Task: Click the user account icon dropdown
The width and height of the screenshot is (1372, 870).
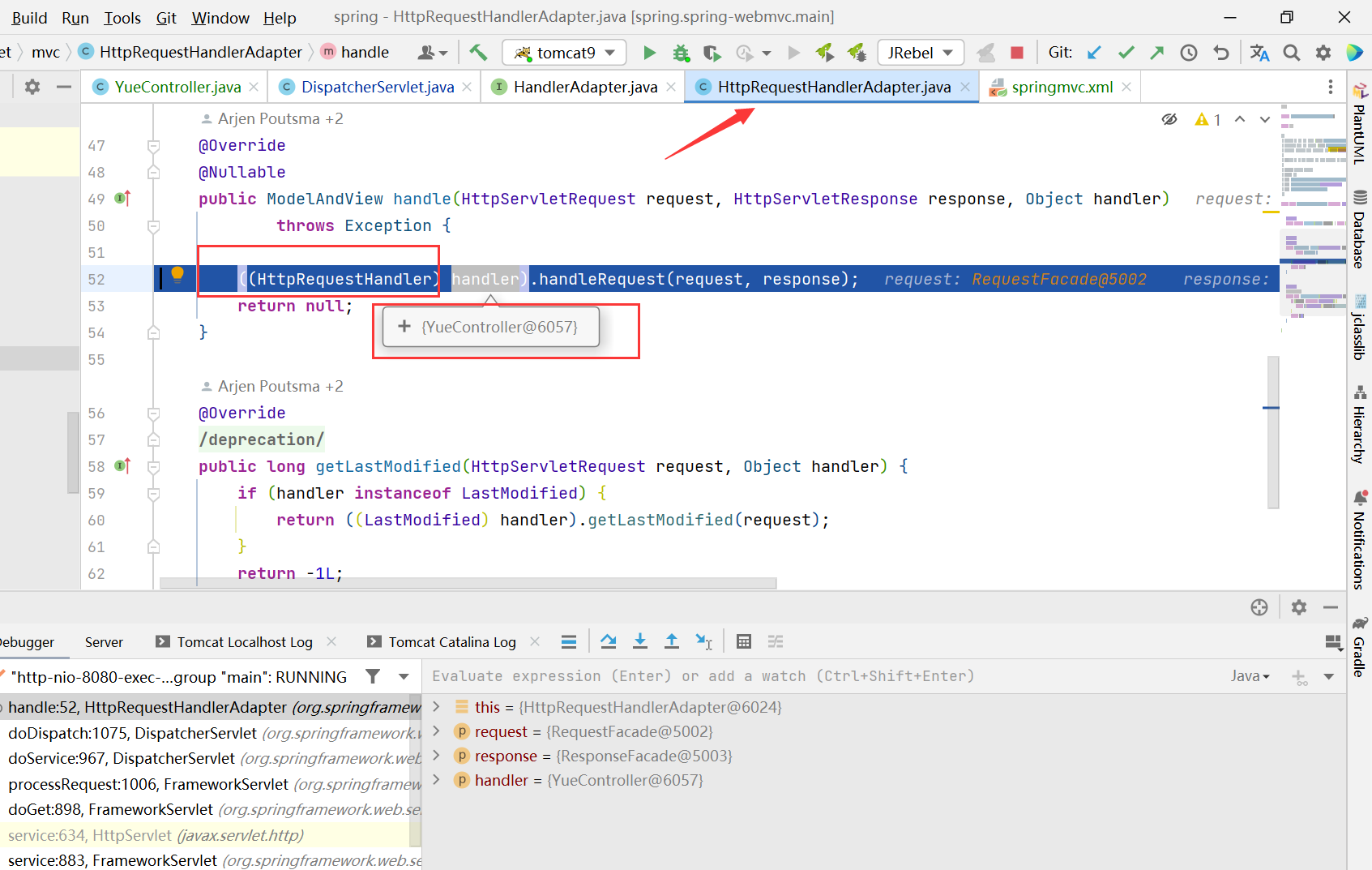Action: [432, 53]
